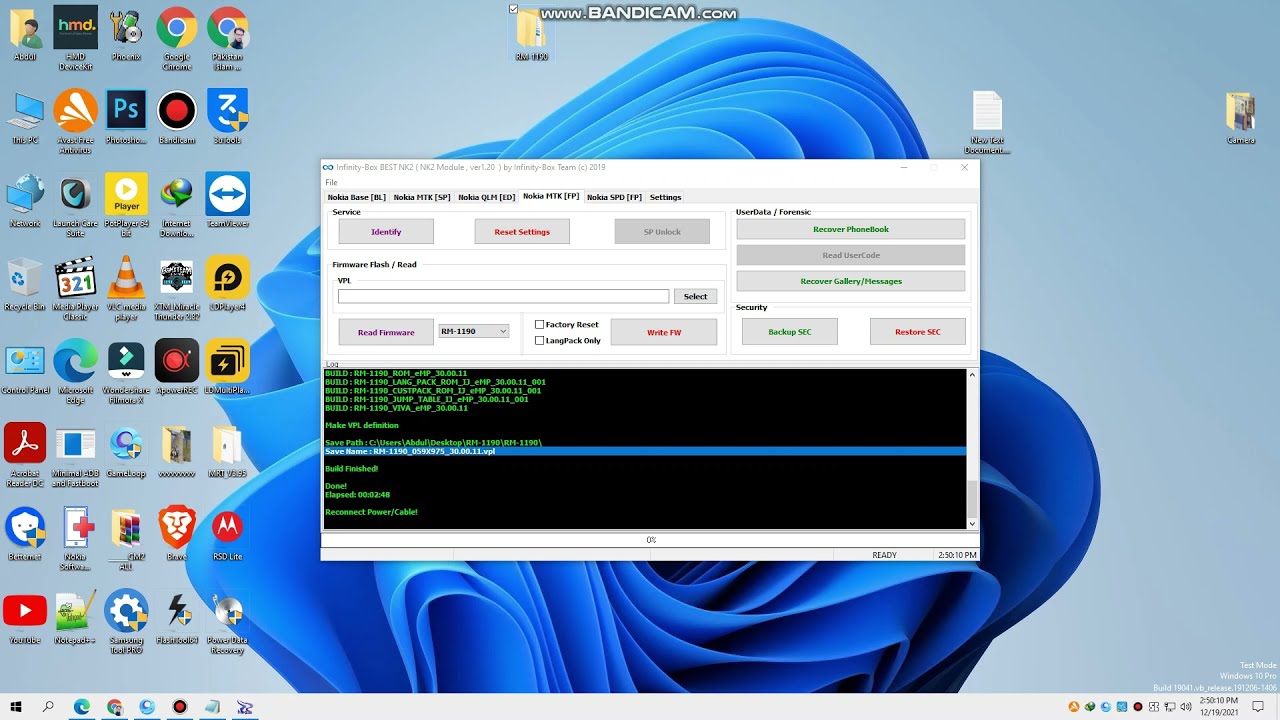Click the Recover Gallery/Messages button
Image resolution: width=1280 pixels, height=720 pixels.
[x=851, y=281]
